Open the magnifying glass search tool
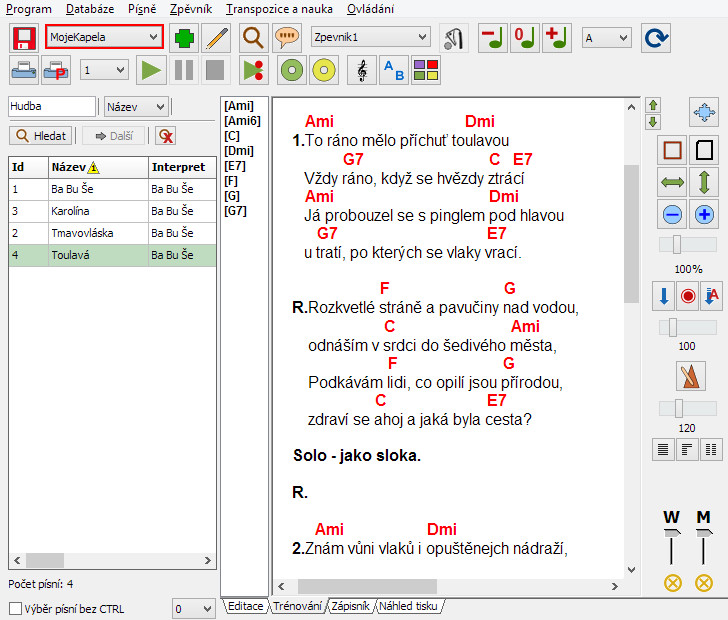Image resolution: width=728 pixels, height=620 pixels. point(253,38)
